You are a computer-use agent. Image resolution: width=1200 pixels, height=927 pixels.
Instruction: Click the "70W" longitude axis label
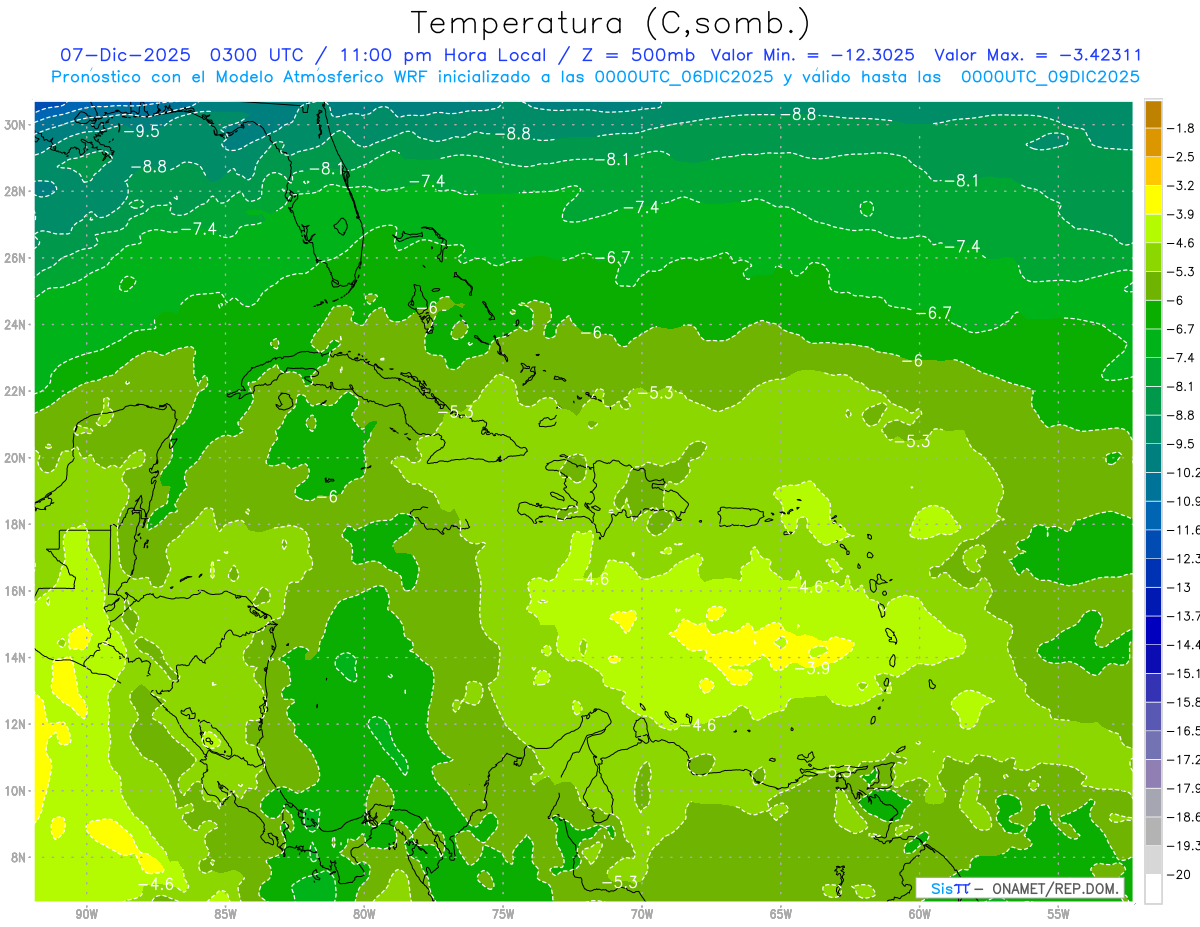click(x=642, y=914)
